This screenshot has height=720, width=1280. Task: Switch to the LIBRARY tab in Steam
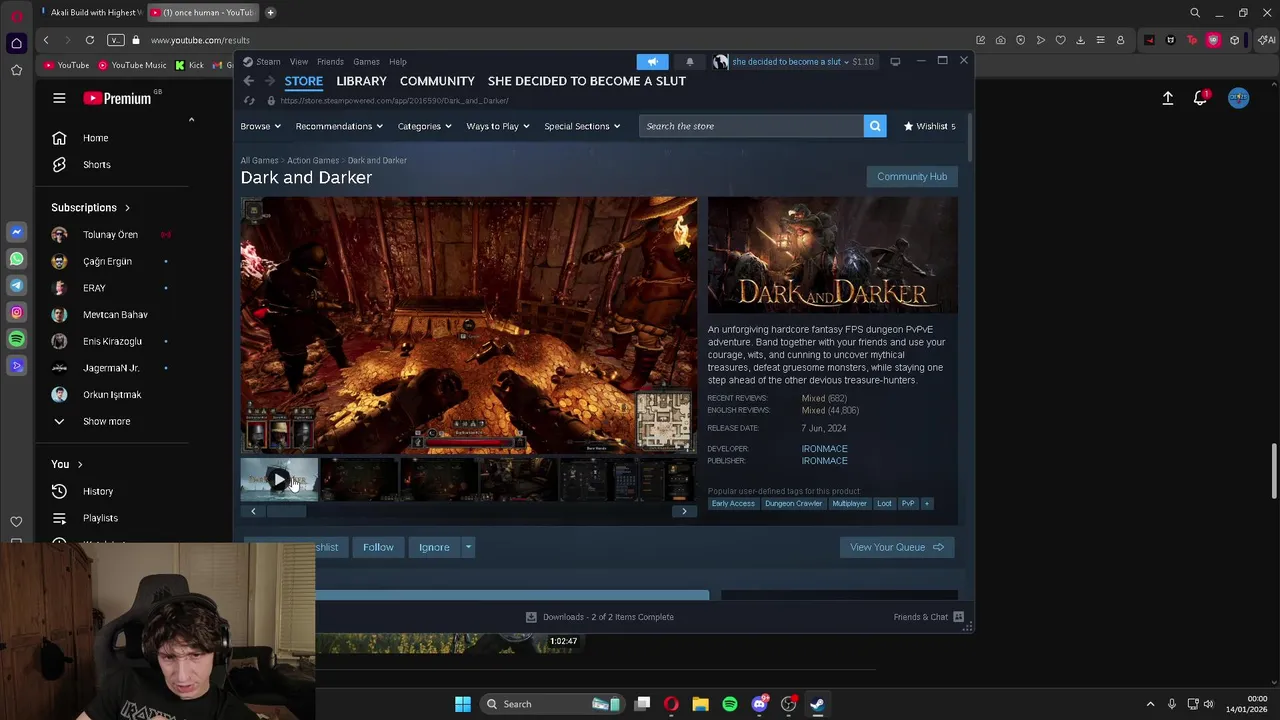tap(361, 81)
